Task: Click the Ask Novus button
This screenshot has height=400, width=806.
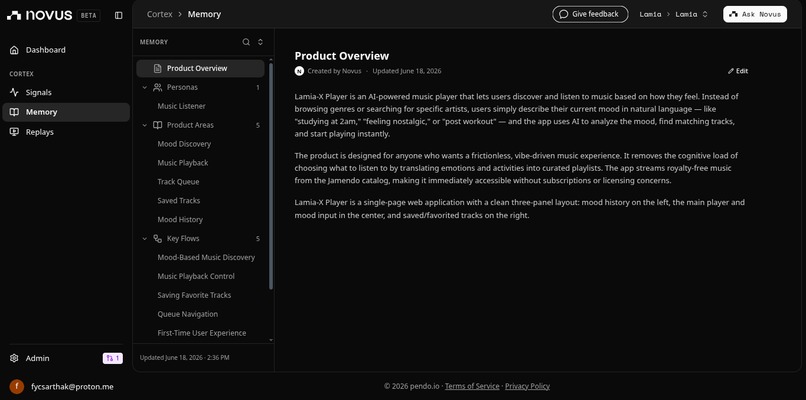Action: [755, 14]
